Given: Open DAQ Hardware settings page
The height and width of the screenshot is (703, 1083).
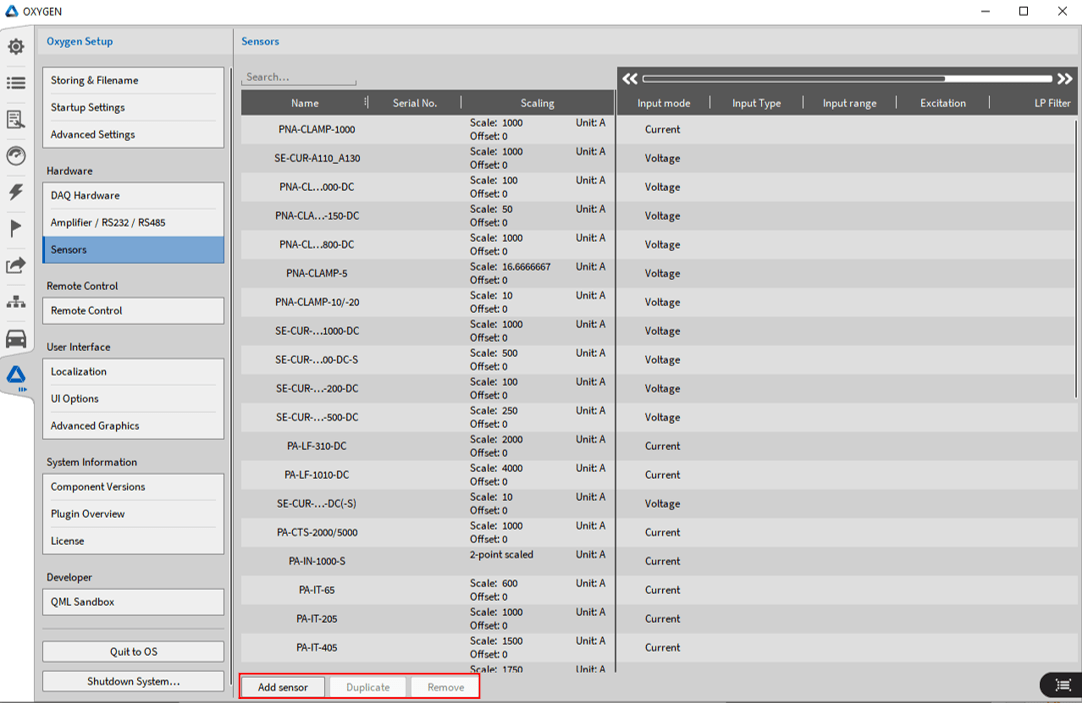Looking at the screenshot, I should click(x=133, y=196).
